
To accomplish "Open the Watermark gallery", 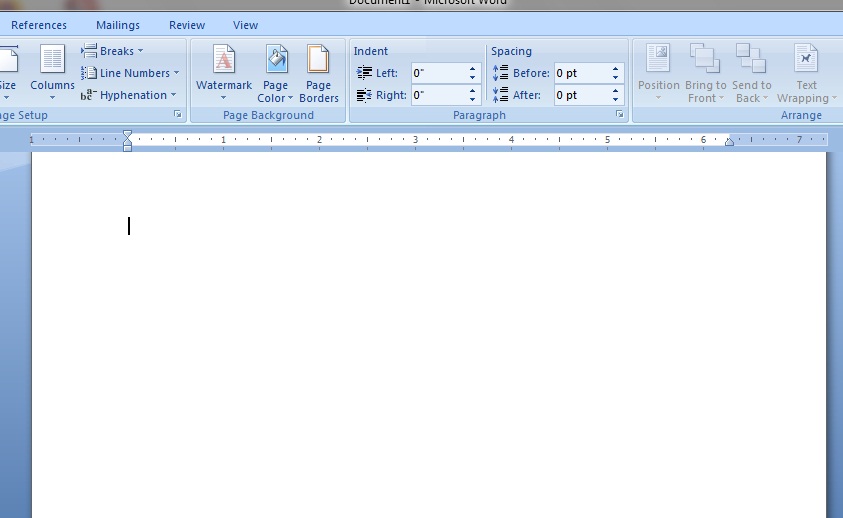I will pyautogui.click(x=224, y=73).
